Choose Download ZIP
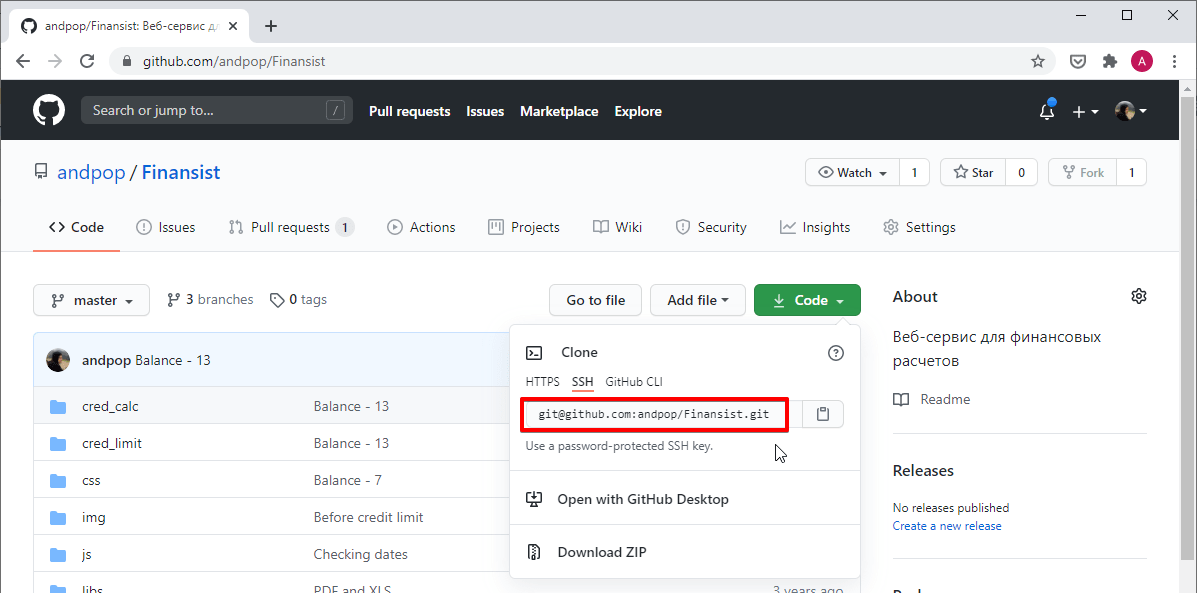The width and height of the screenshot is (1197, 593). tap(685, 552)
